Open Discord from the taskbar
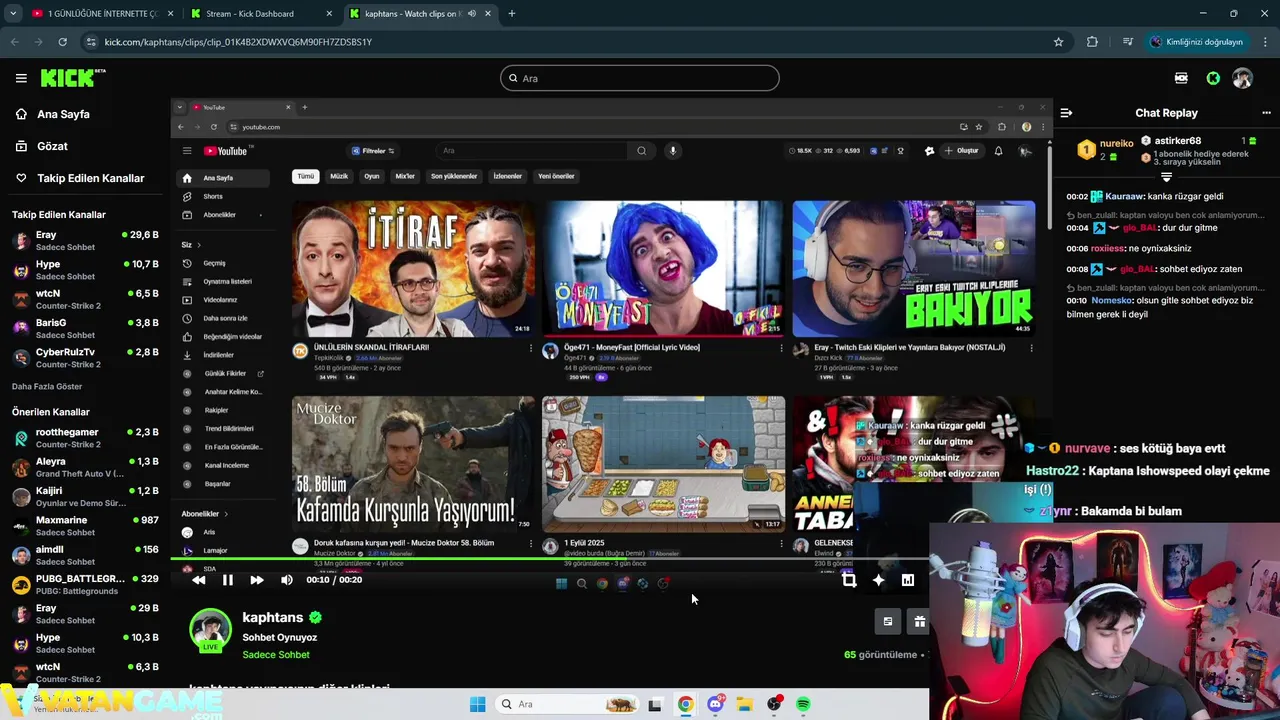 coord(715,704)
